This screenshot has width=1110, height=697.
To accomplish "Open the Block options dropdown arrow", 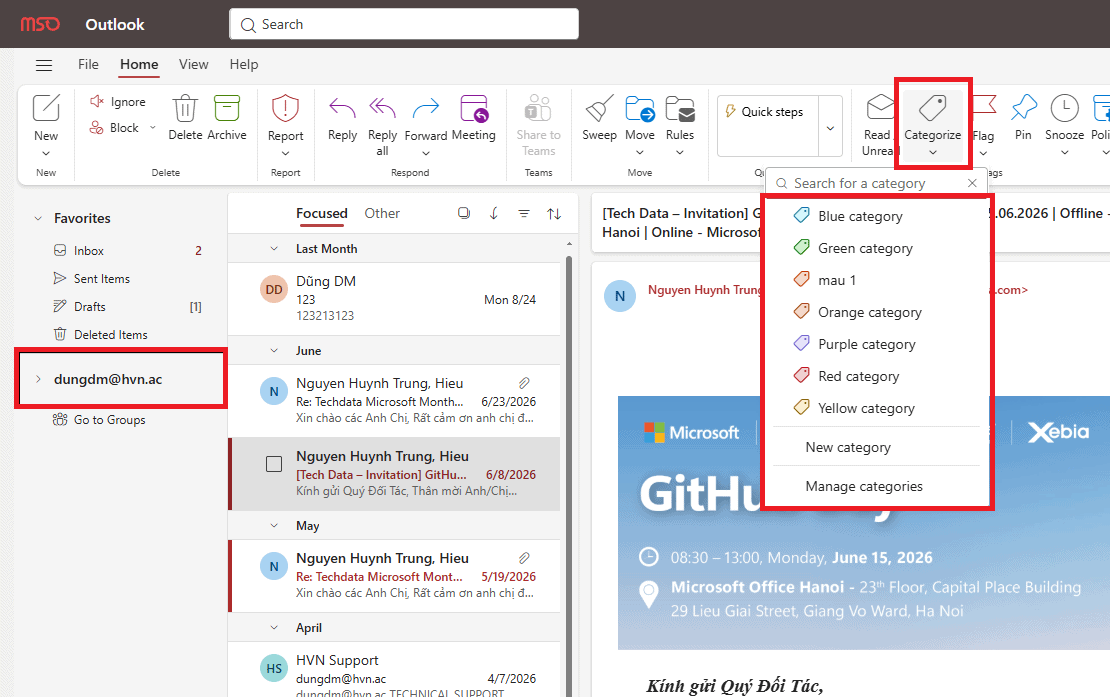I will pos(152,127).
